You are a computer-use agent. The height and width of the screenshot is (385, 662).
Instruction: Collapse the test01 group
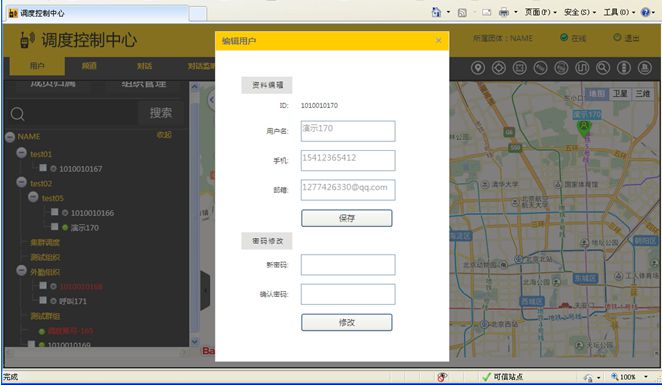22,153
